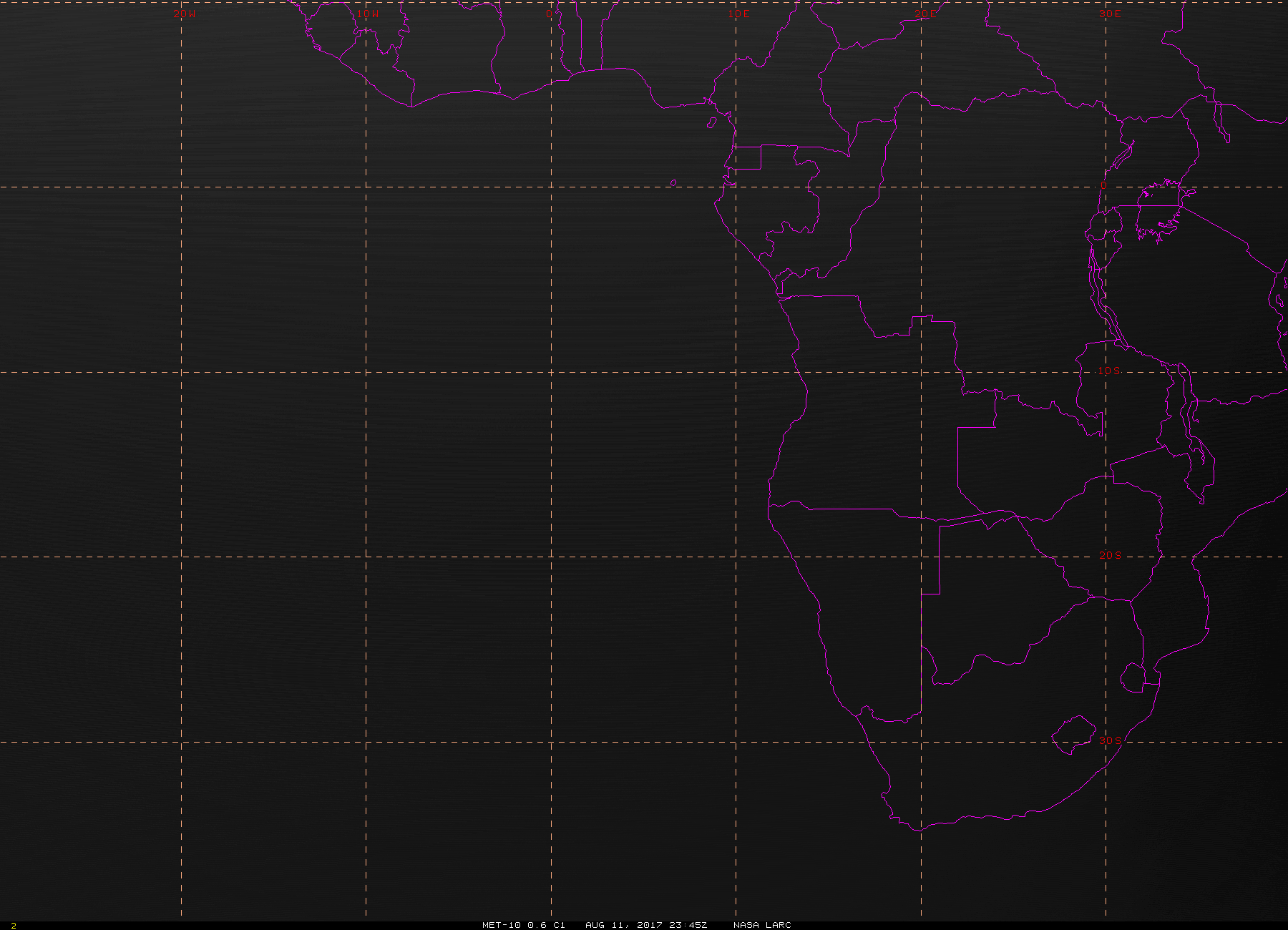Click the "30S" latitude label
This screenshot has height=930, width=1288.
pos(1111,740)
